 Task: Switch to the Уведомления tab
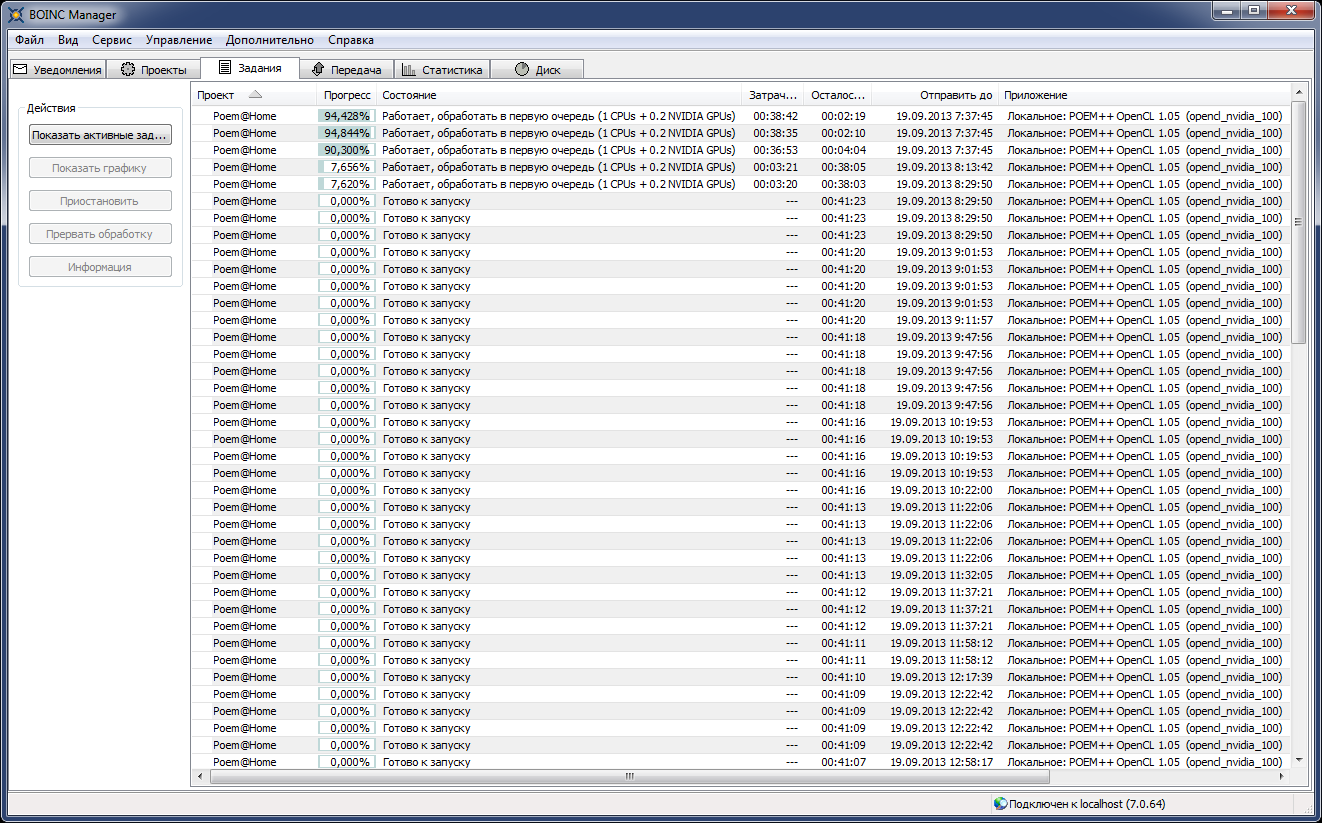coord(58,69)
